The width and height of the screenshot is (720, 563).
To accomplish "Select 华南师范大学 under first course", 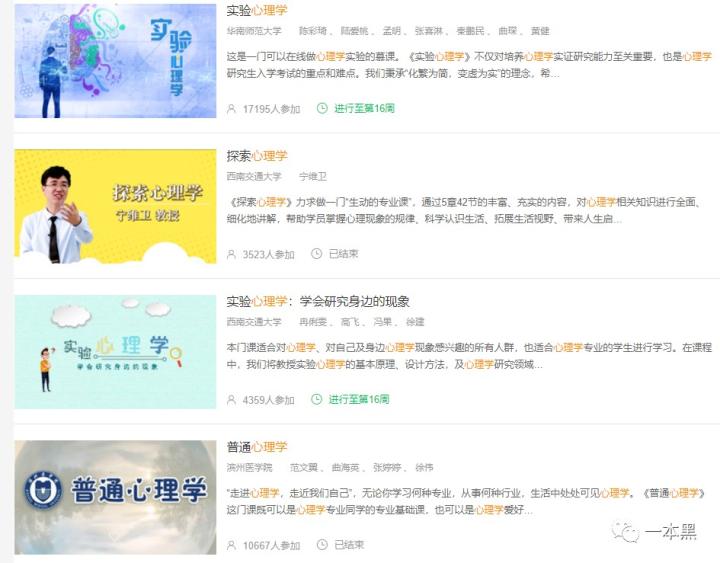I will point(254,31).
